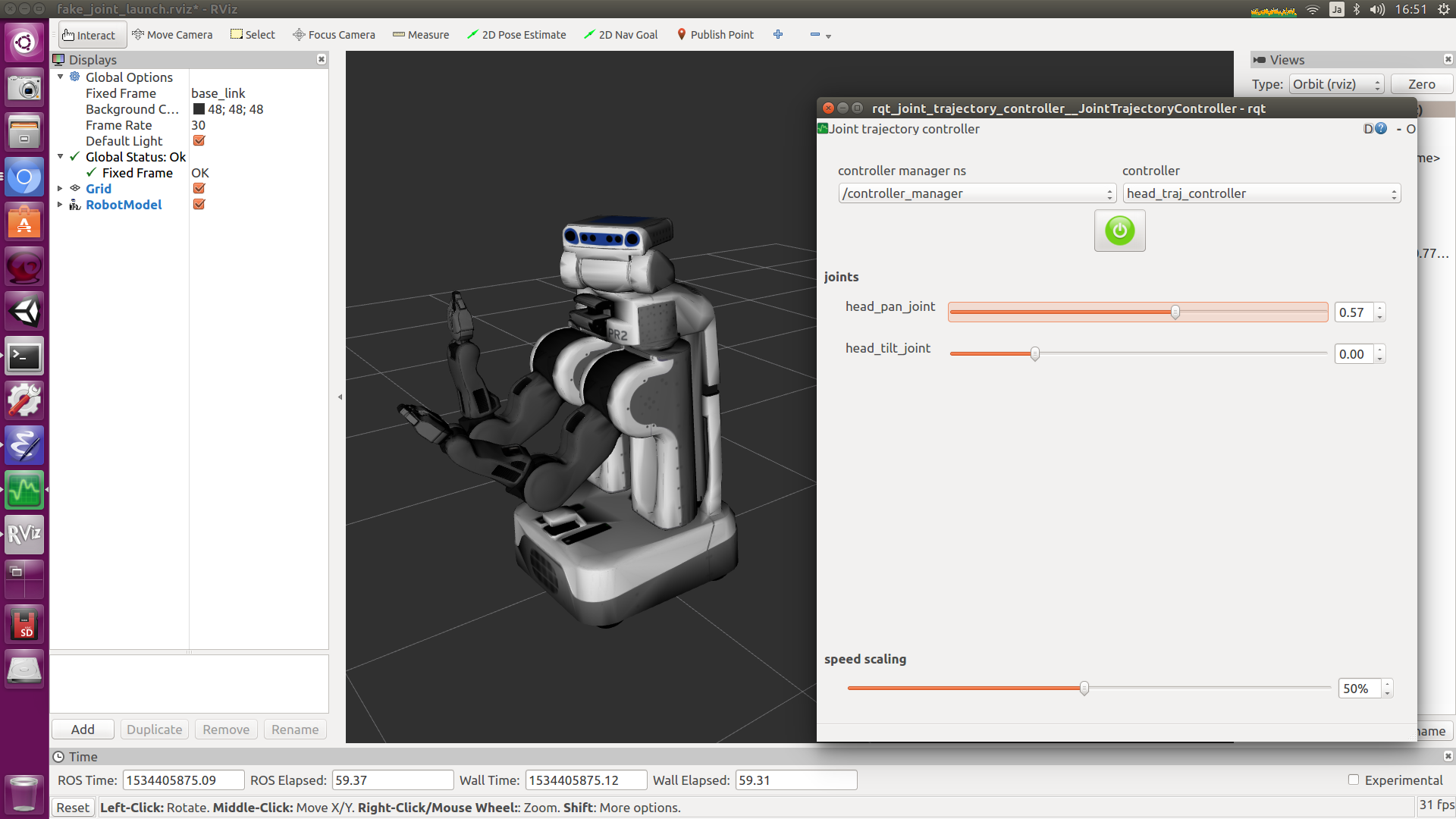Screen dimensions: 1456x819
Task: Click the green power button for the controller
Action: coord(1119,231)
